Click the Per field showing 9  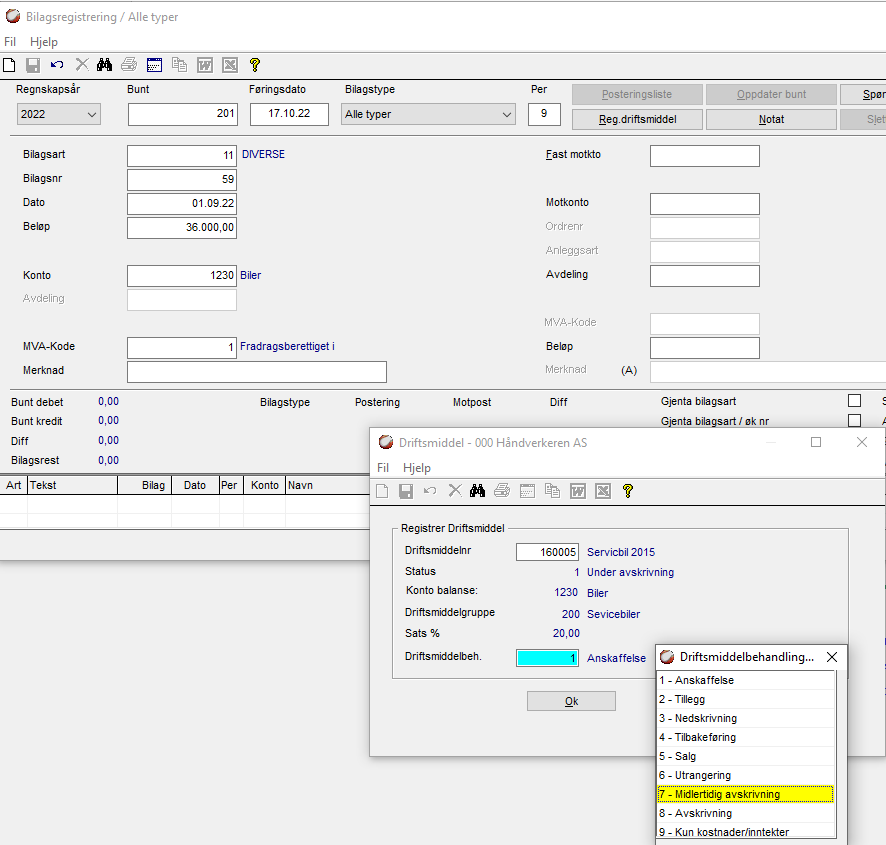tap(544, 114)
